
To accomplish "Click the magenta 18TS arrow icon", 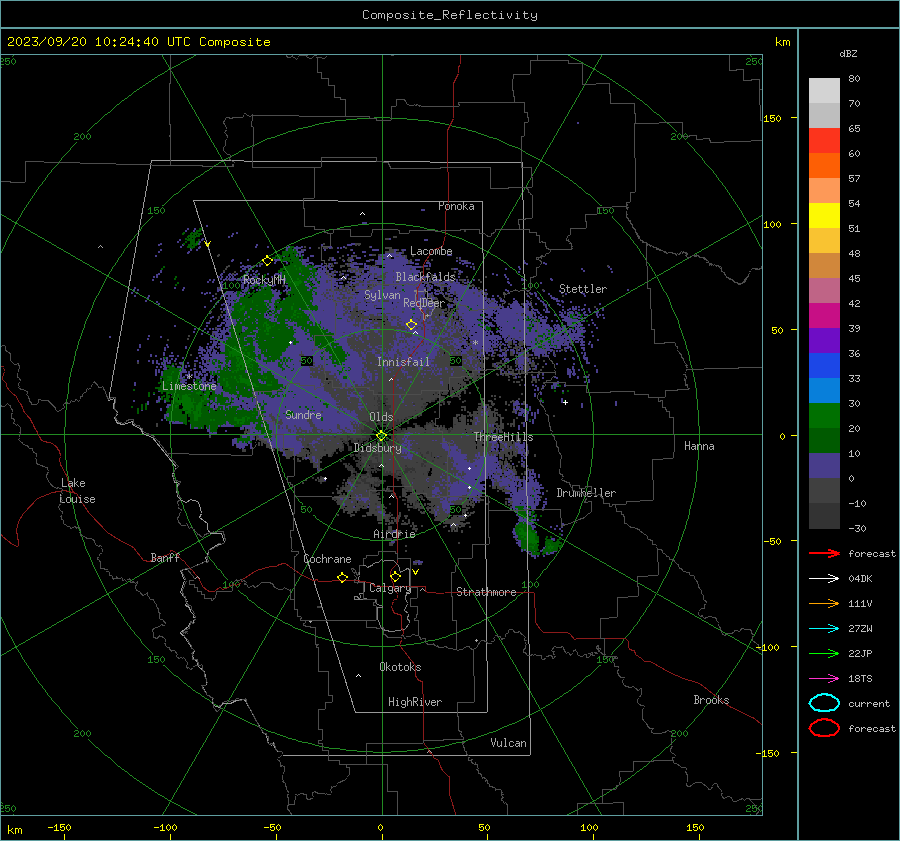I will (x=824, y=679).
